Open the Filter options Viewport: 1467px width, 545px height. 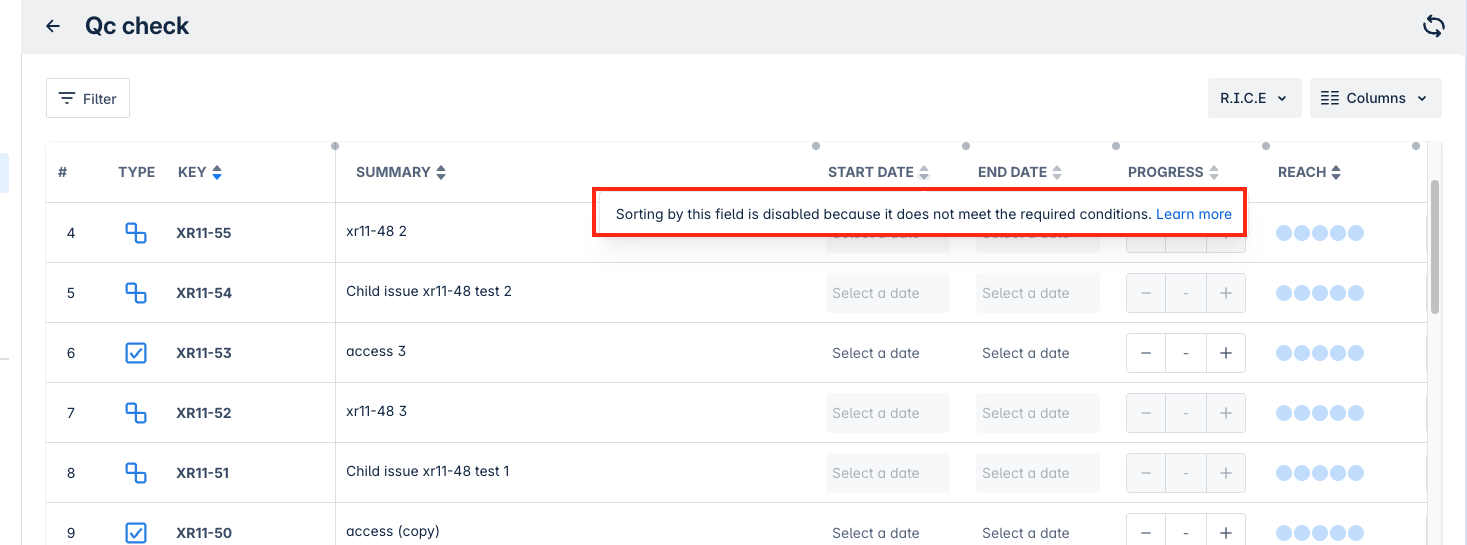click(88, 98)
